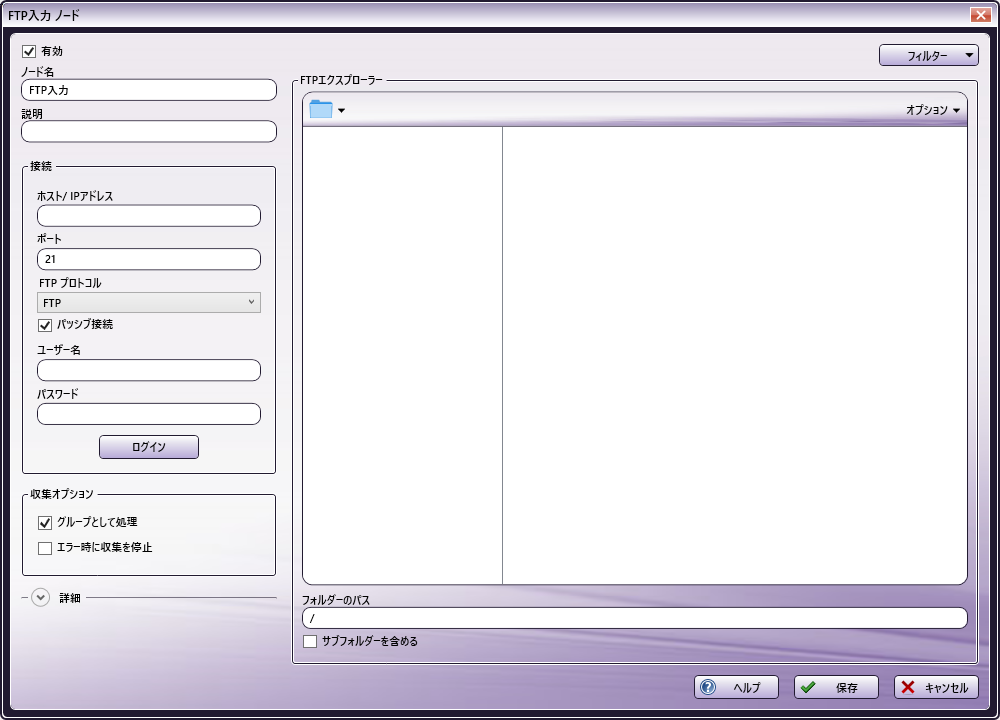The width and height of the screenshot is (1000, 720).
Task: Check the サブフォルダーを含める checkbox
Action: click(310, 641)
